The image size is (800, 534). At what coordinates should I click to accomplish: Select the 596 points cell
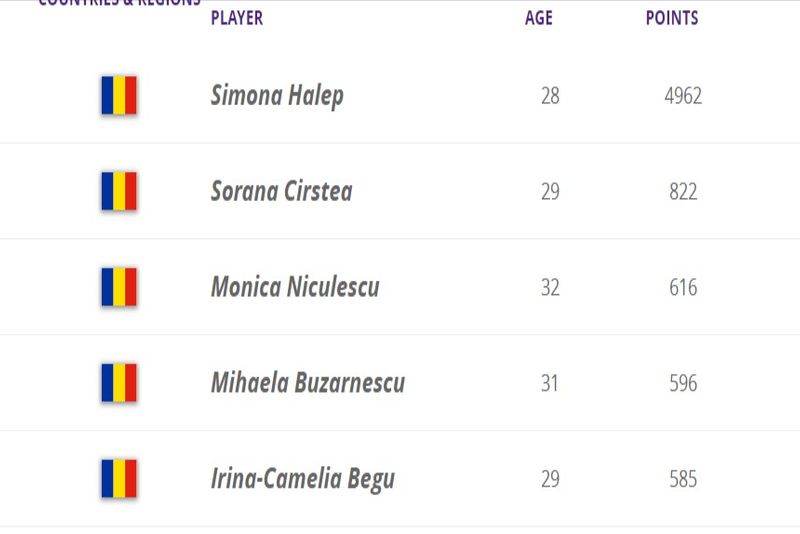[x=683, y=383]
